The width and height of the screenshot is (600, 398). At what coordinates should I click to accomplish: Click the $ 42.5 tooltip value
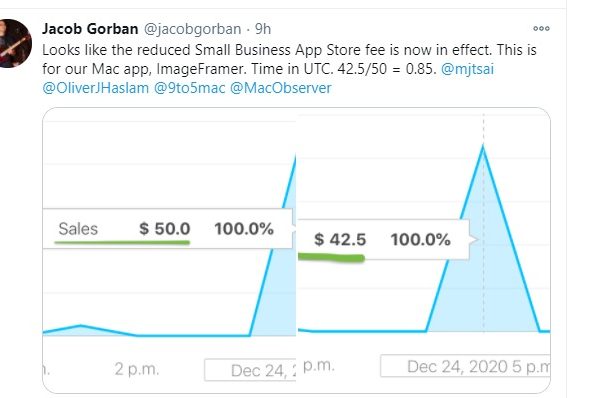[340, 240]
